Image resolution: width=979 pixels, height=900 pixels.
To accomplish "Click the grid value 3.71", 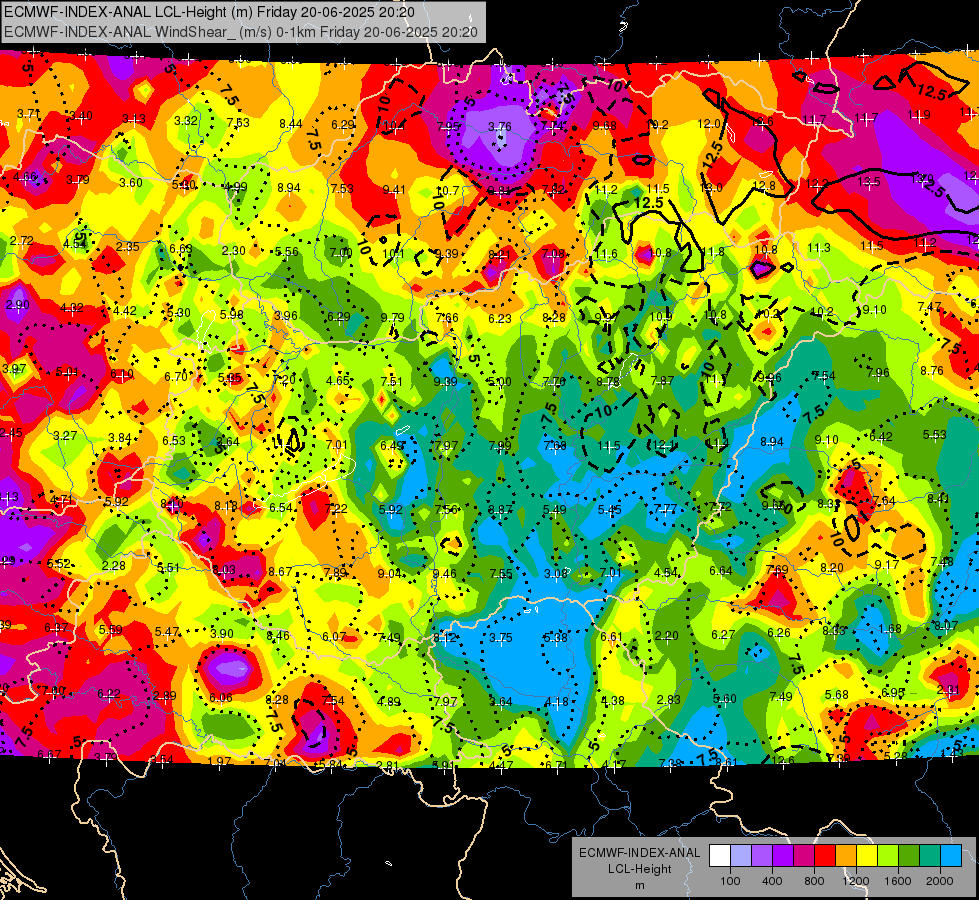I will (28, 114).
